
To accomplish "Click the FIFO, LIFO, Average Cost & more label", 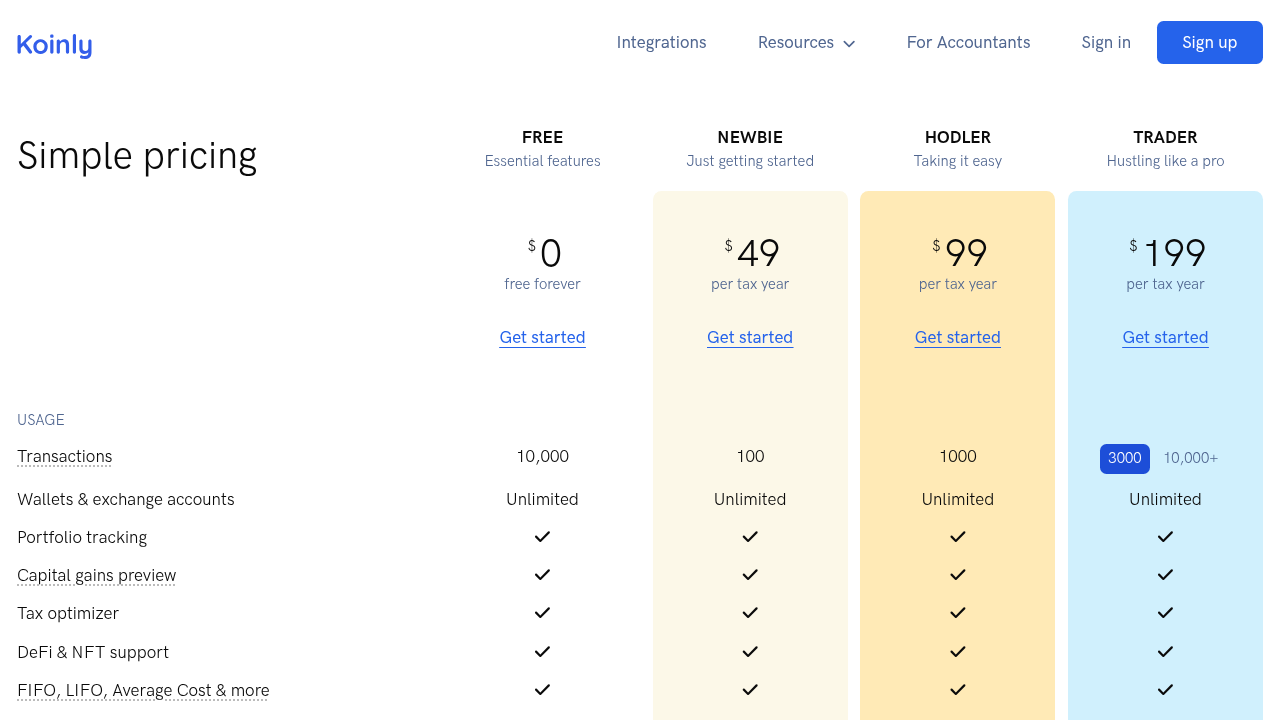I will click(x=143, y=690).
